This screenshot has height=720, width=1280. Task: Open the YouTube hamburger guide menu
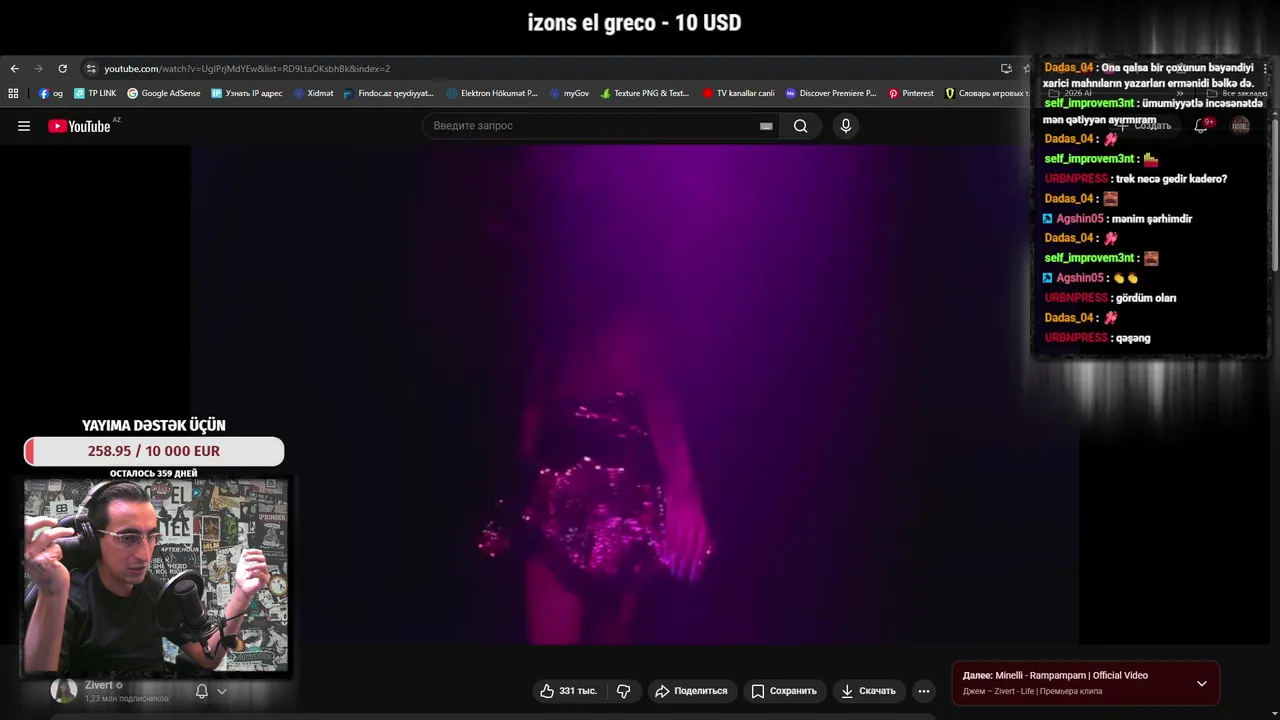tap(24, 126)
